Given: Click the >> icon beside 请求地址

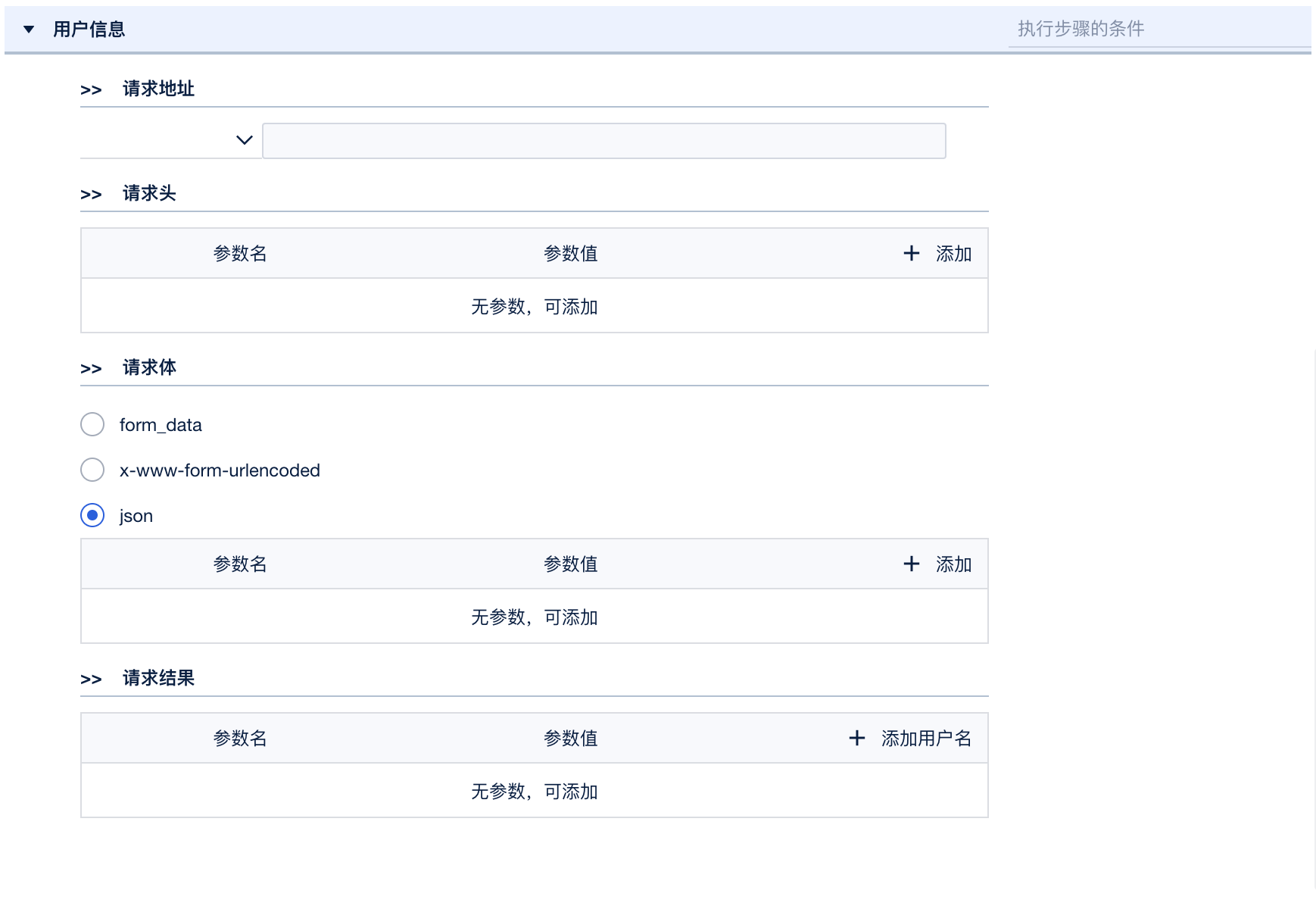Looking at the screenshot, I should 91,90.
